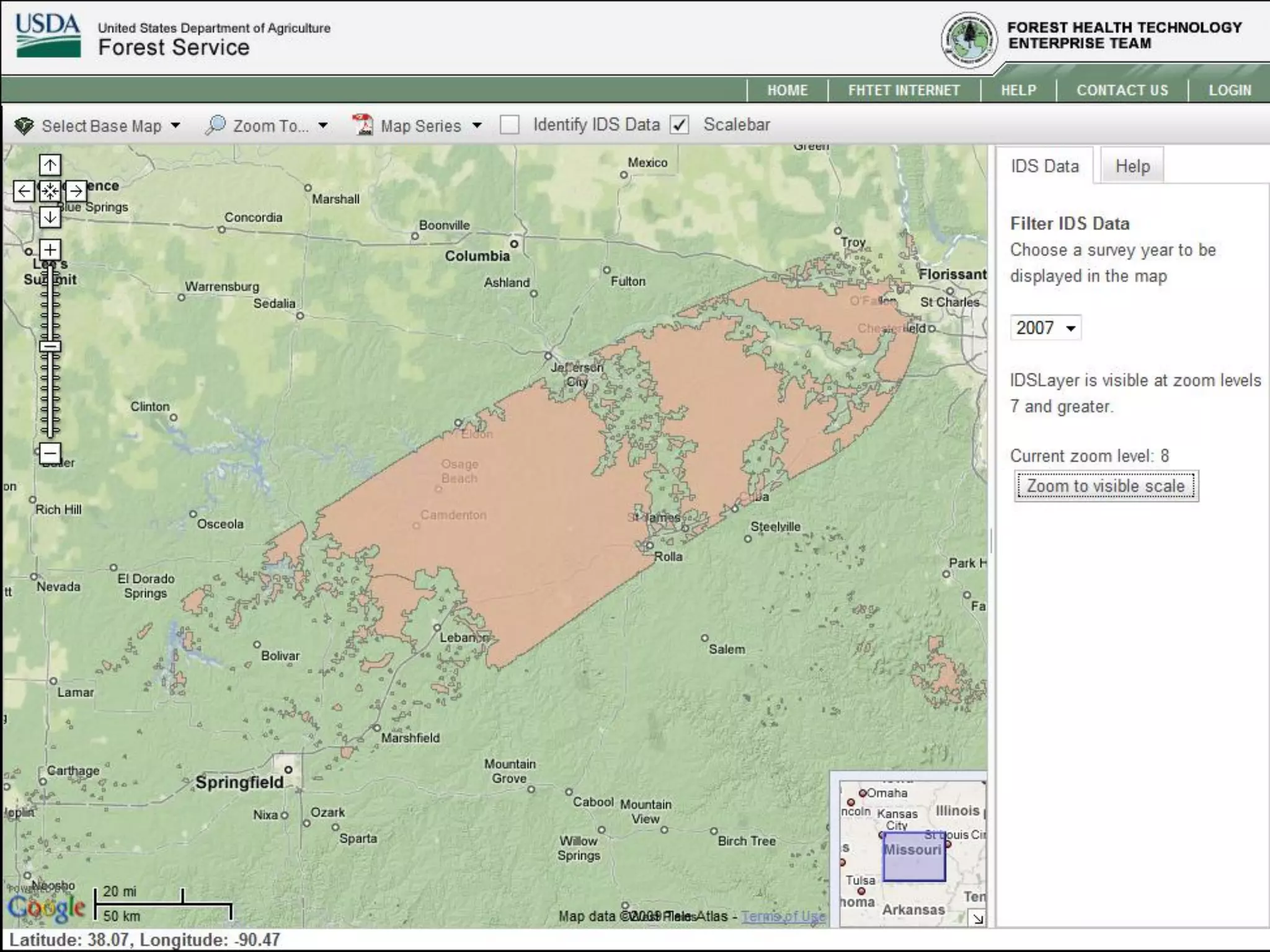
Task: Switch to the Help tab
Action: (x=1132, y=166)
